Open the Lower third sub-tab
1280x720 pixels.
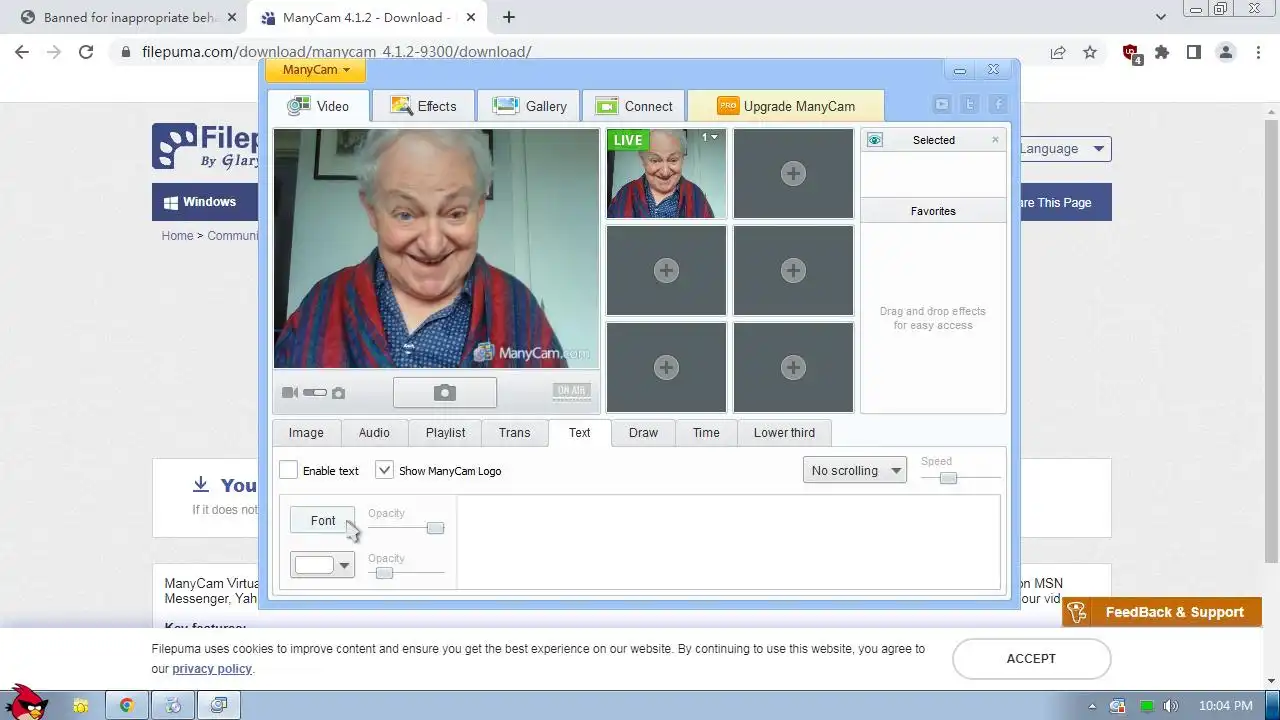pyautogui.click(x=784, y=432)
